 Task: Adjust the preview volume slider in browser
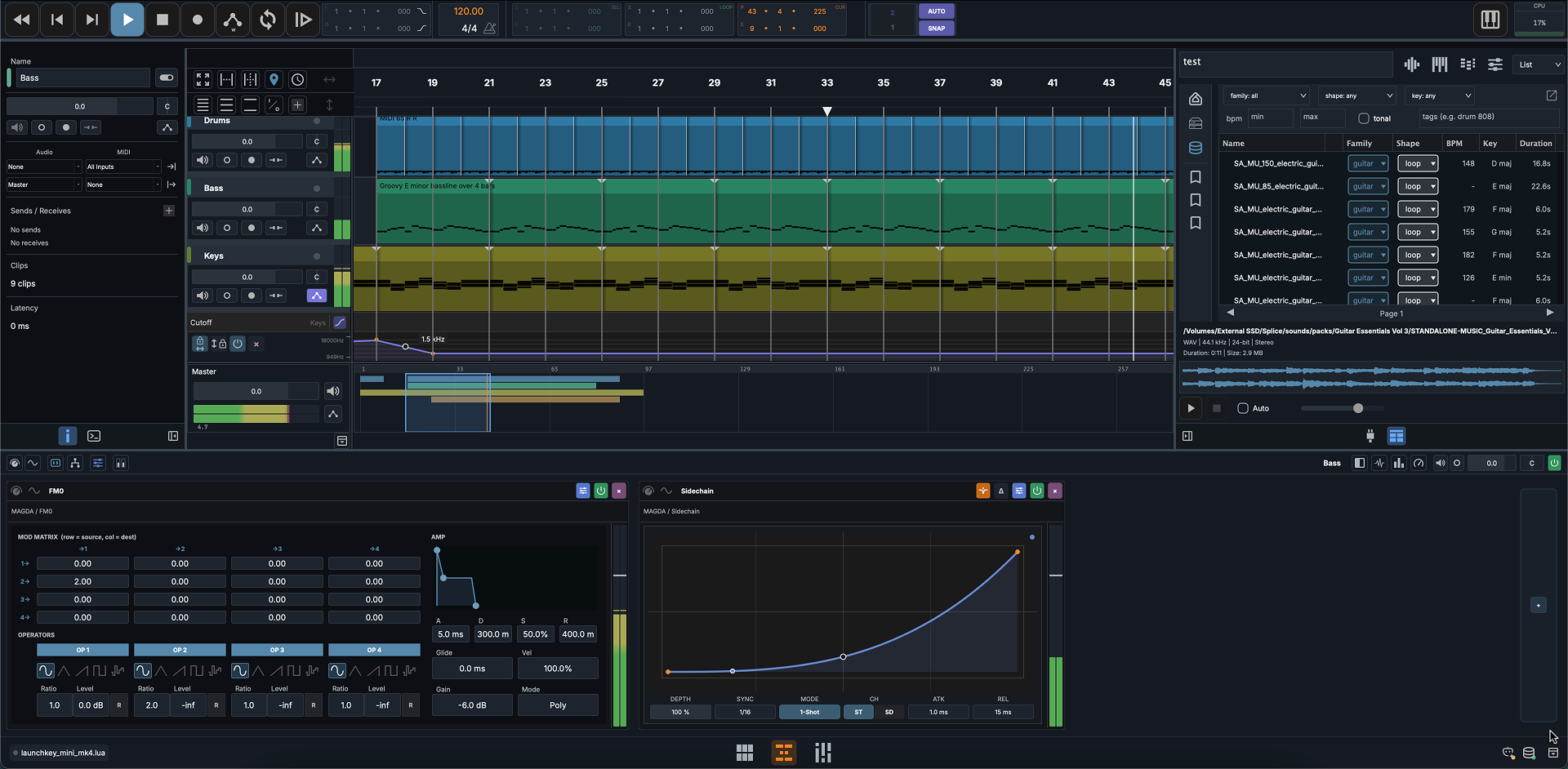pos(1342,408)
